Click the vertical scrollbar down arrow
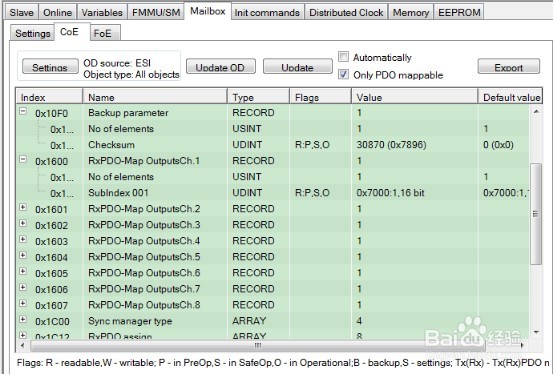 click(x=536, y=332)
